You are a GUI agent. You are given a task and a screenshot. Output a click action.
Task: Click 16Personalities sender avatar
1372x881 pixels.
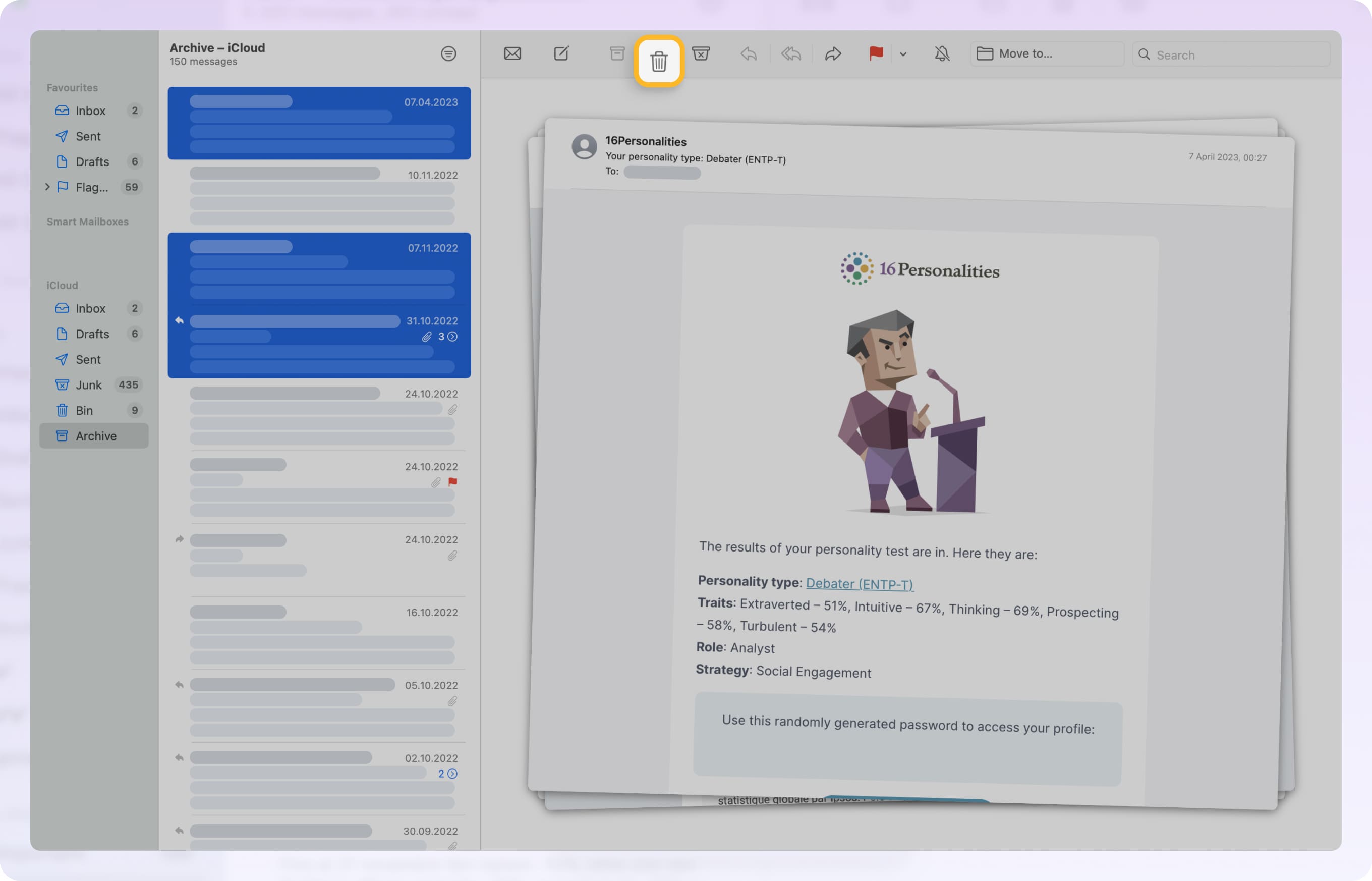point(585,146)
